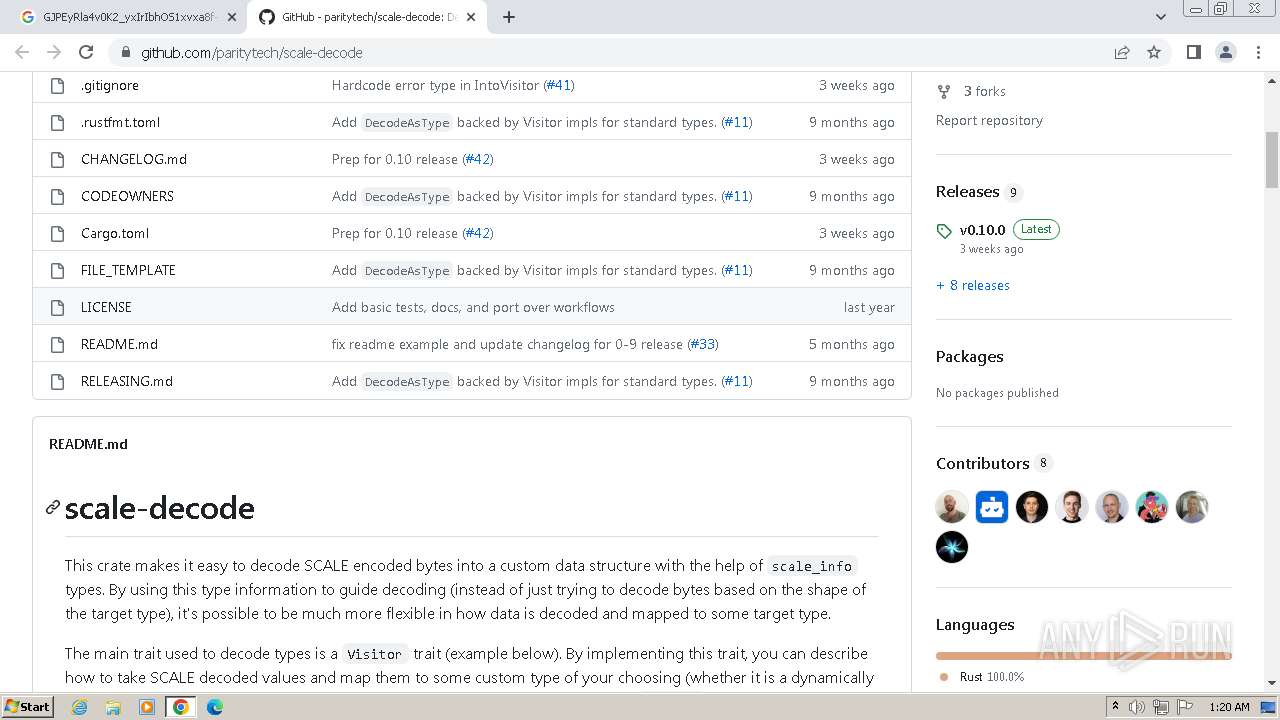Click the address bar URL

point(252,53)
